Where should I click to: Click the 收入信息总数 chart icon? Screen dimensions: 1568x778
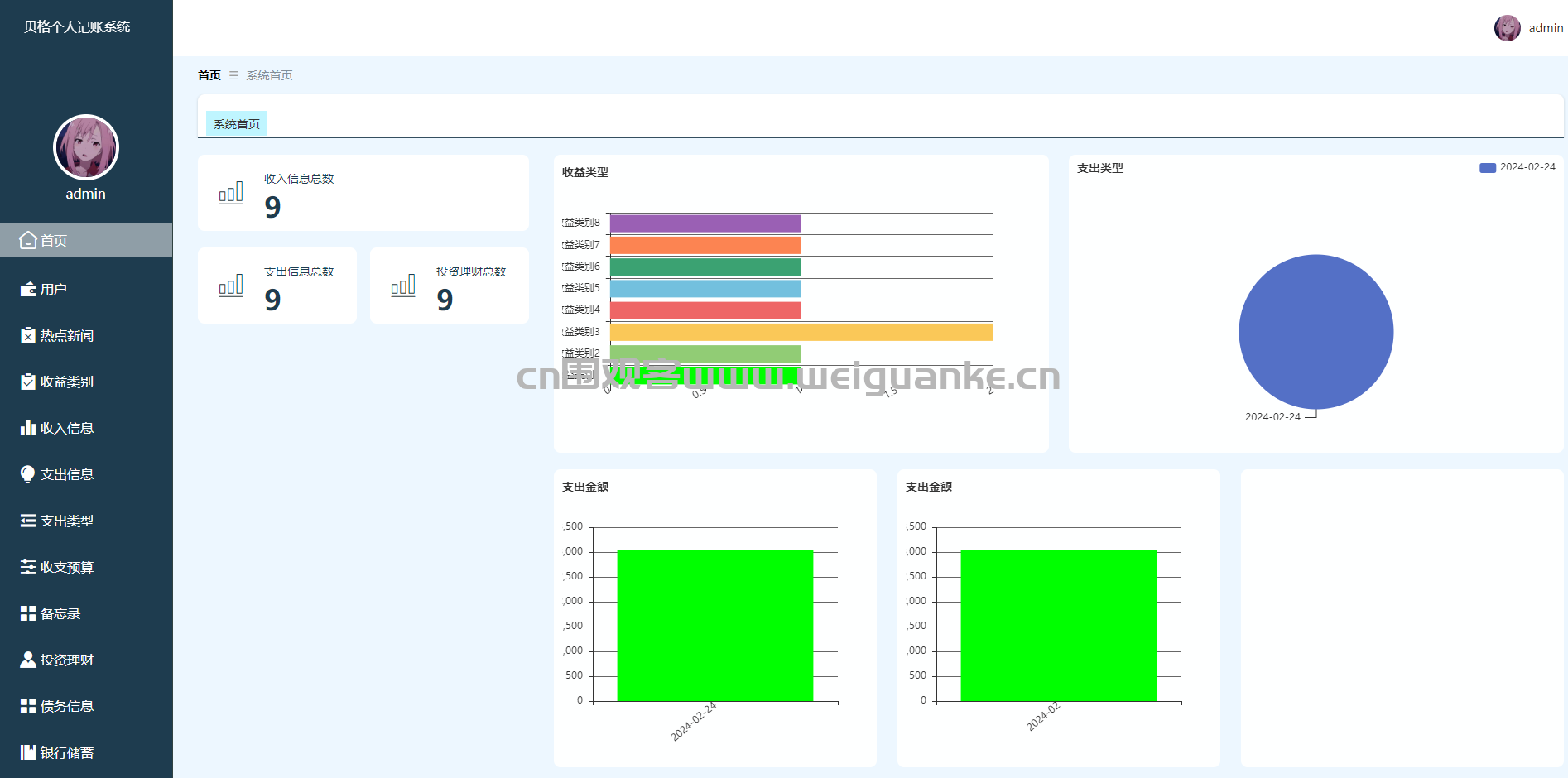231,193
